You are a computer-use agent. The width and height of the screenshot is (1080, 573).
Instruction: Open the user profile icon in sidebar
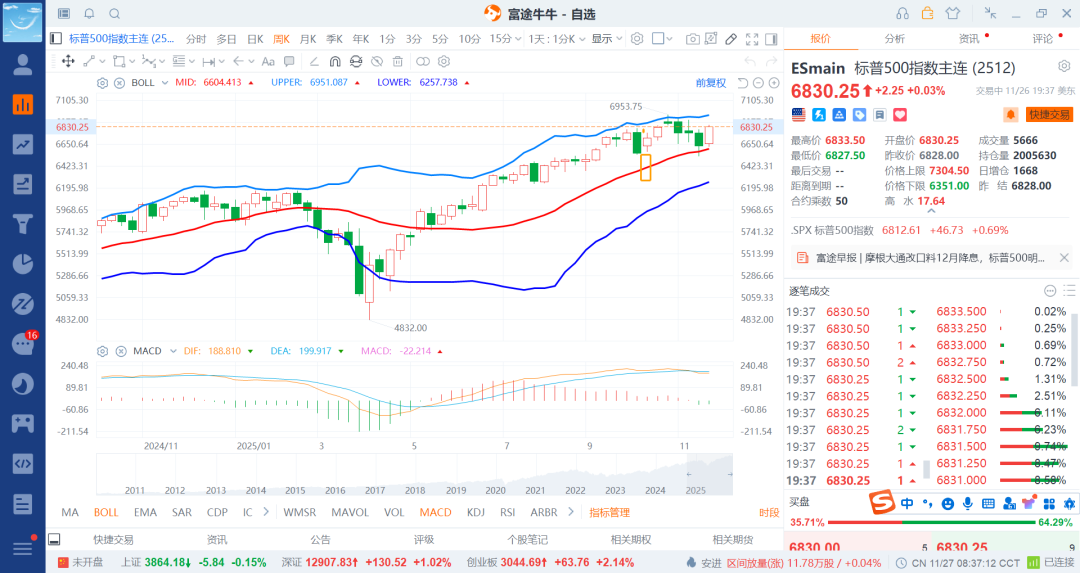point(23,65)
